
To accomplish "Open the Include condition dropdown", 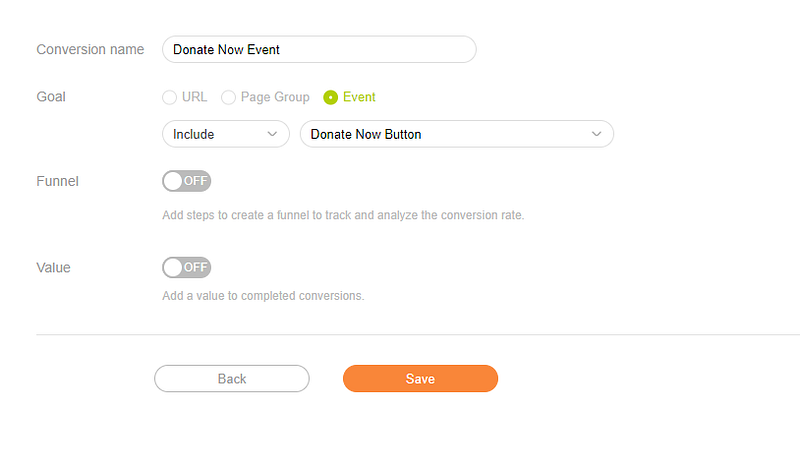I will tap(225, 134).
